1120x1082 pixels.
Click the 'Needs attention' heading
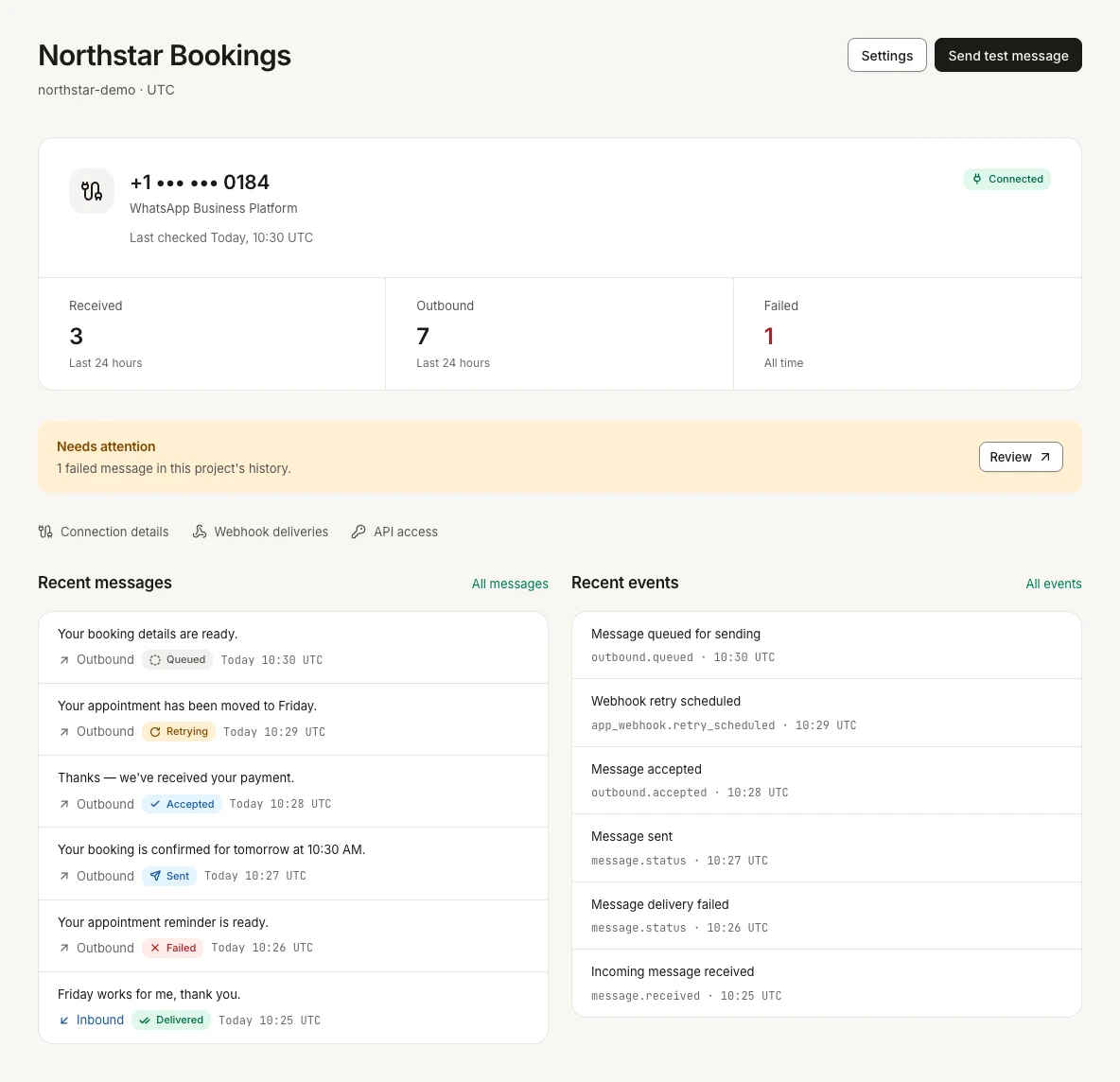point(106,446)
